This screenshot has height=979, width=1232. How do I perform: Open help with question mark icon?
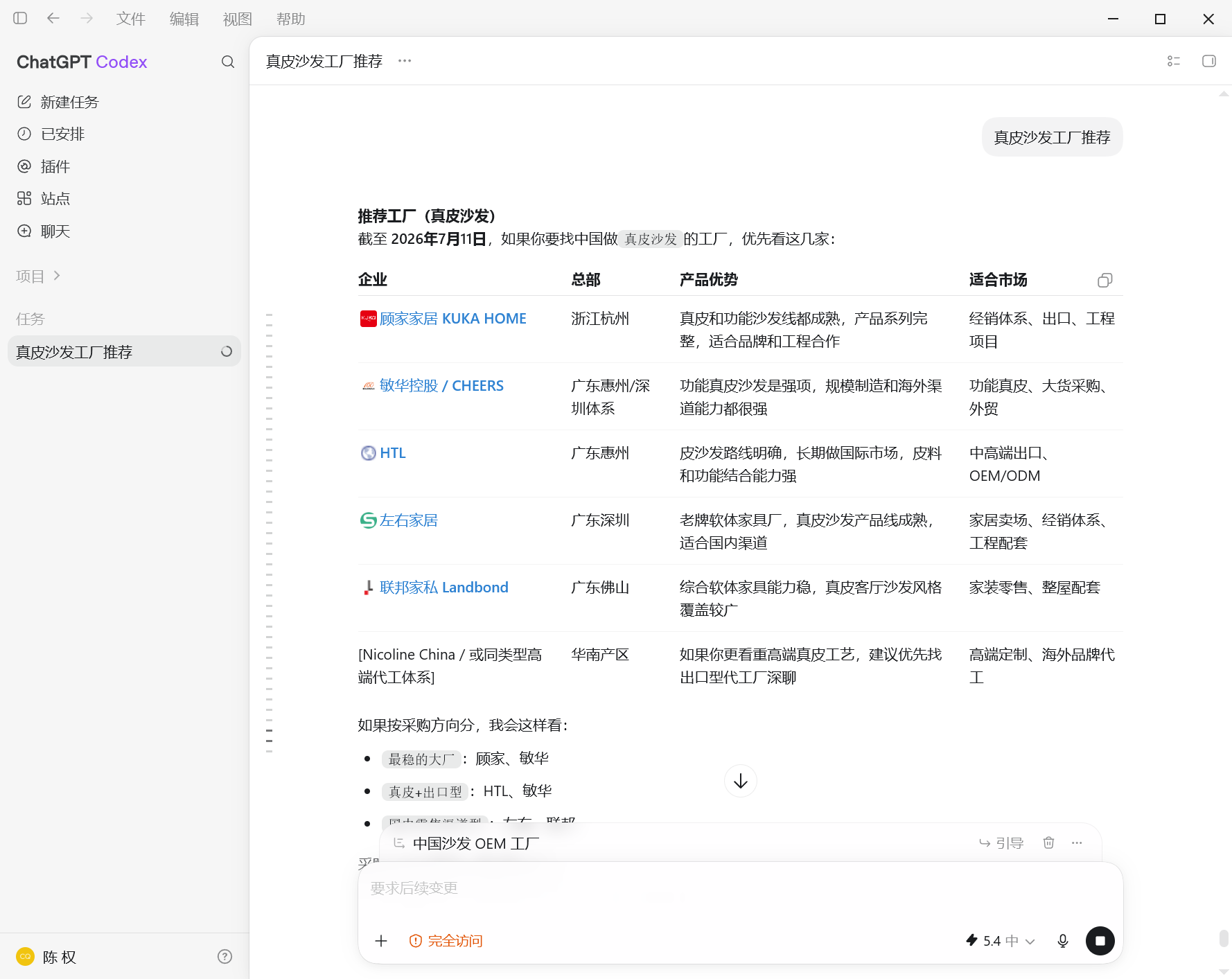point(225,956)
